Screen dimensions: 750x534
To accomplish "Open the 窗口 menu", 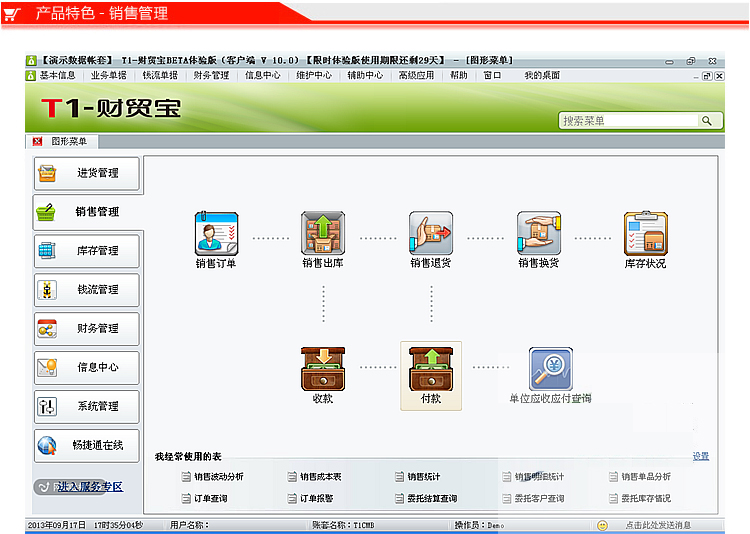I will [492, 76].
